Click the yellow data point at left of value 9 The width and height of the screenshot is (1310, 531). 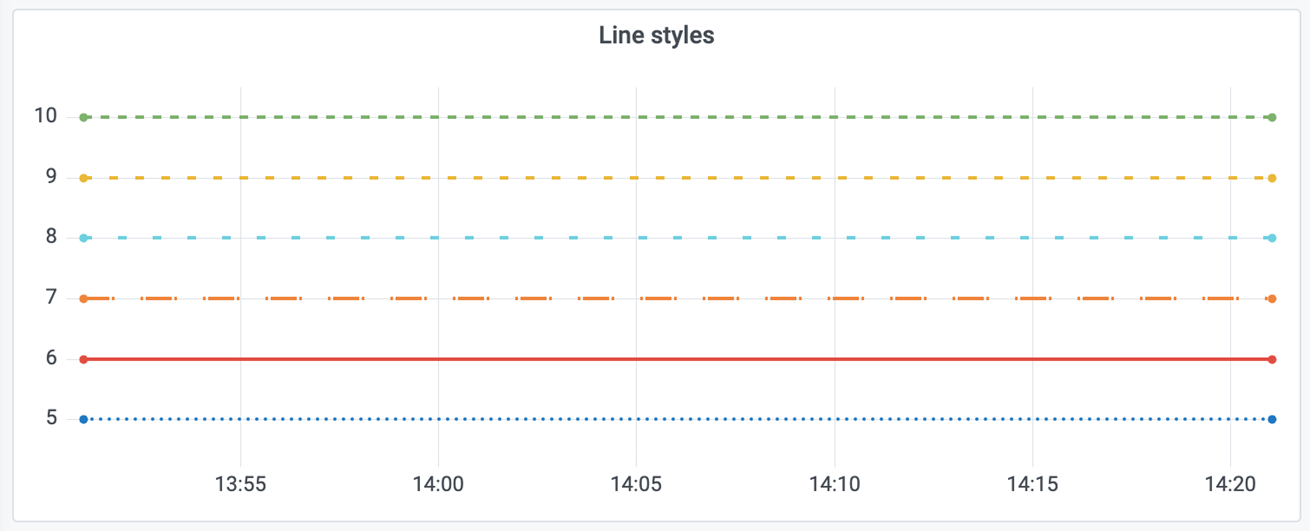[x=84, y=178]
